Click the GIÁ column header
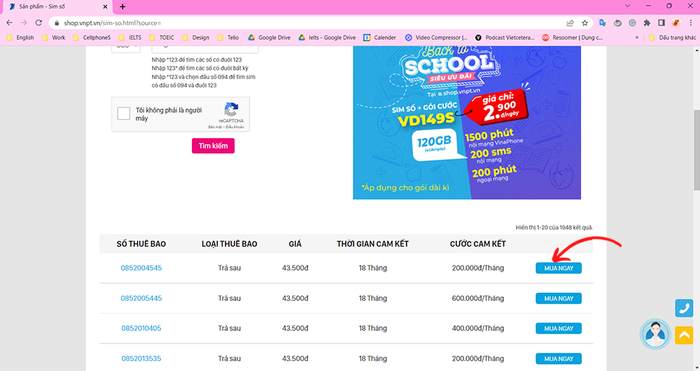Image resolution: width=700 pixels, height=371 pixels. [295, 244]
